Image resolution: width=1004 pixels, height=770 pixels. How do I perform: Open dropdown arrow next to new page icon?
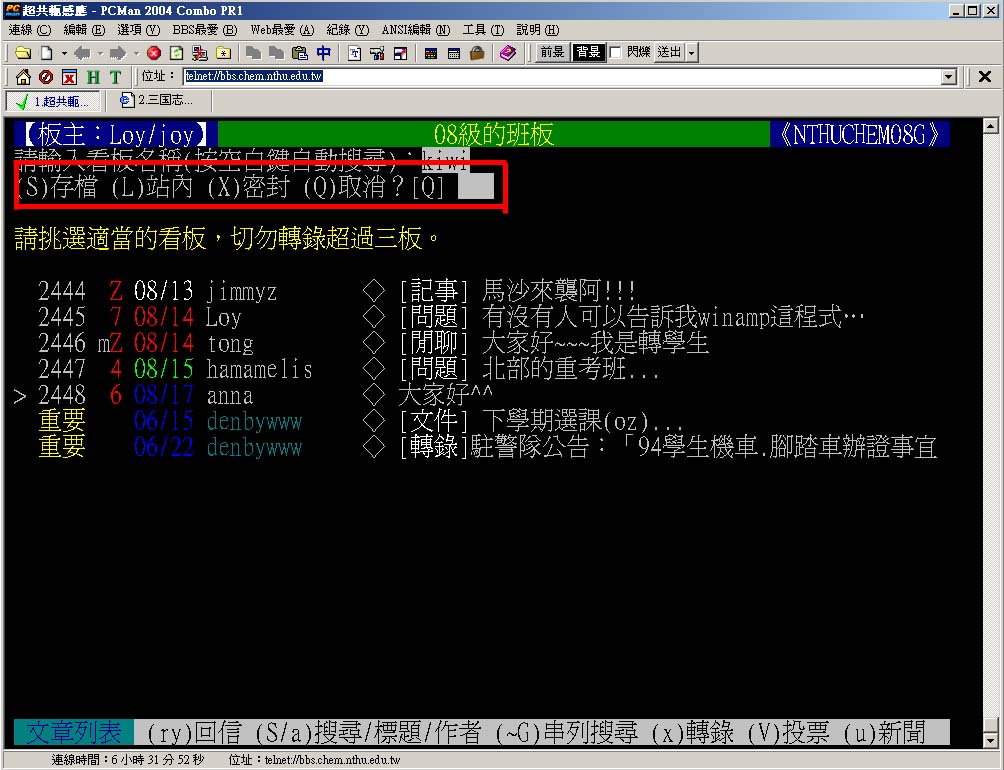point(64,53)
